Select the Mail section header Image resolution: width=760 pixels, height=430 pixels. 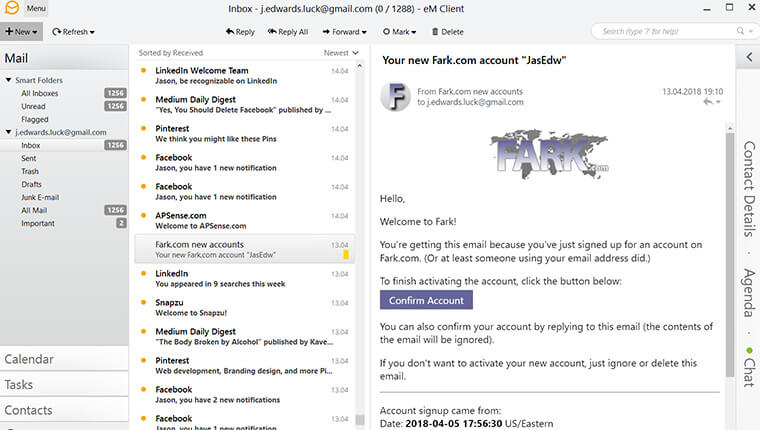coord(64,58)
